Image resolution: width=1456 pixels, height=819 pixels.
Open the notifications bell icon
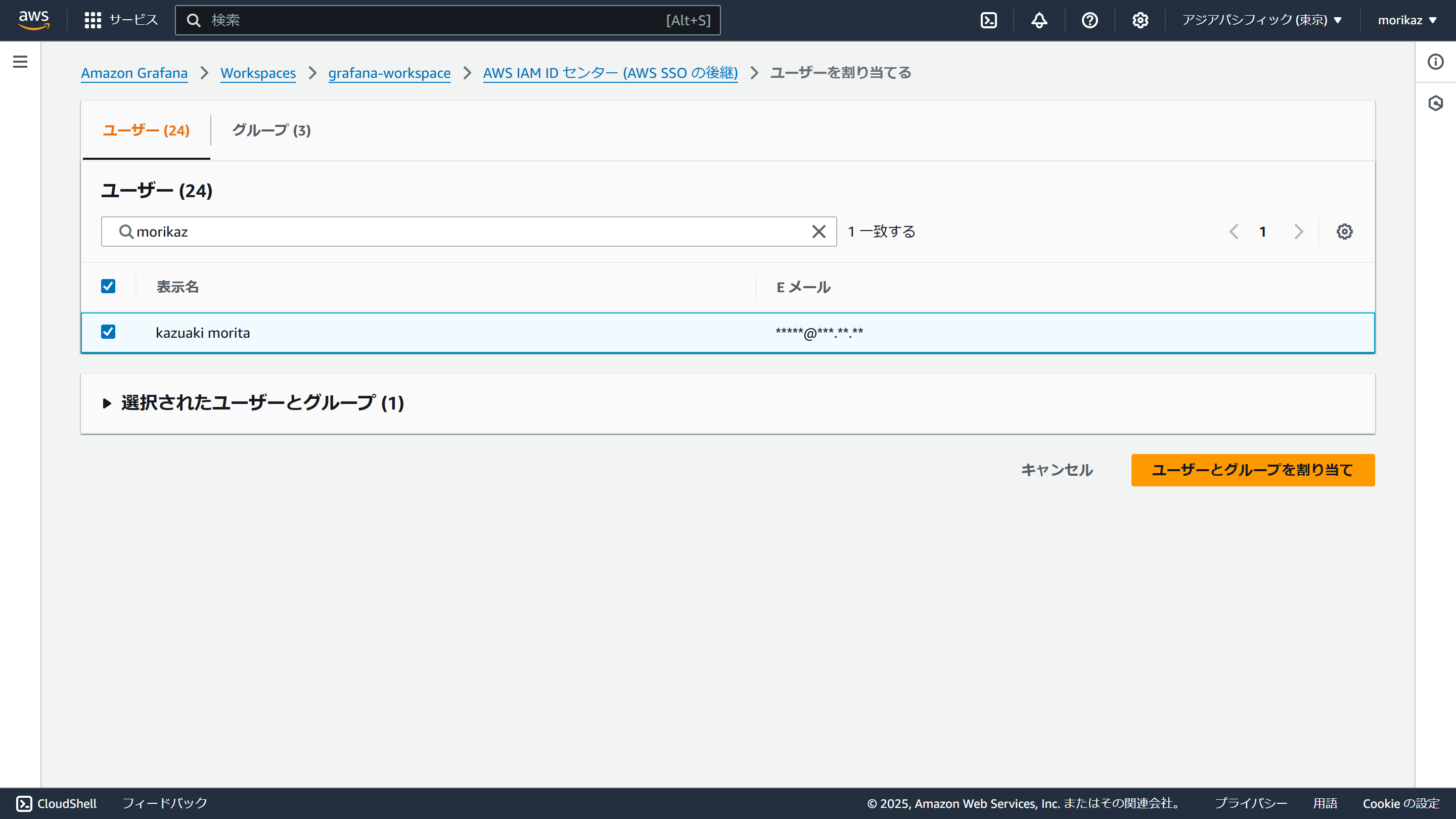(x=1039, y=20)
